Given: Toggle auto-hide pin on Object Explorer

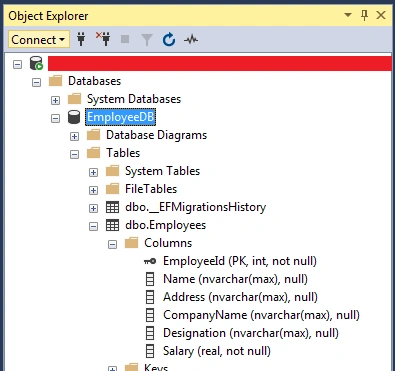Looking at the screenshot, I should click(364, 15).
